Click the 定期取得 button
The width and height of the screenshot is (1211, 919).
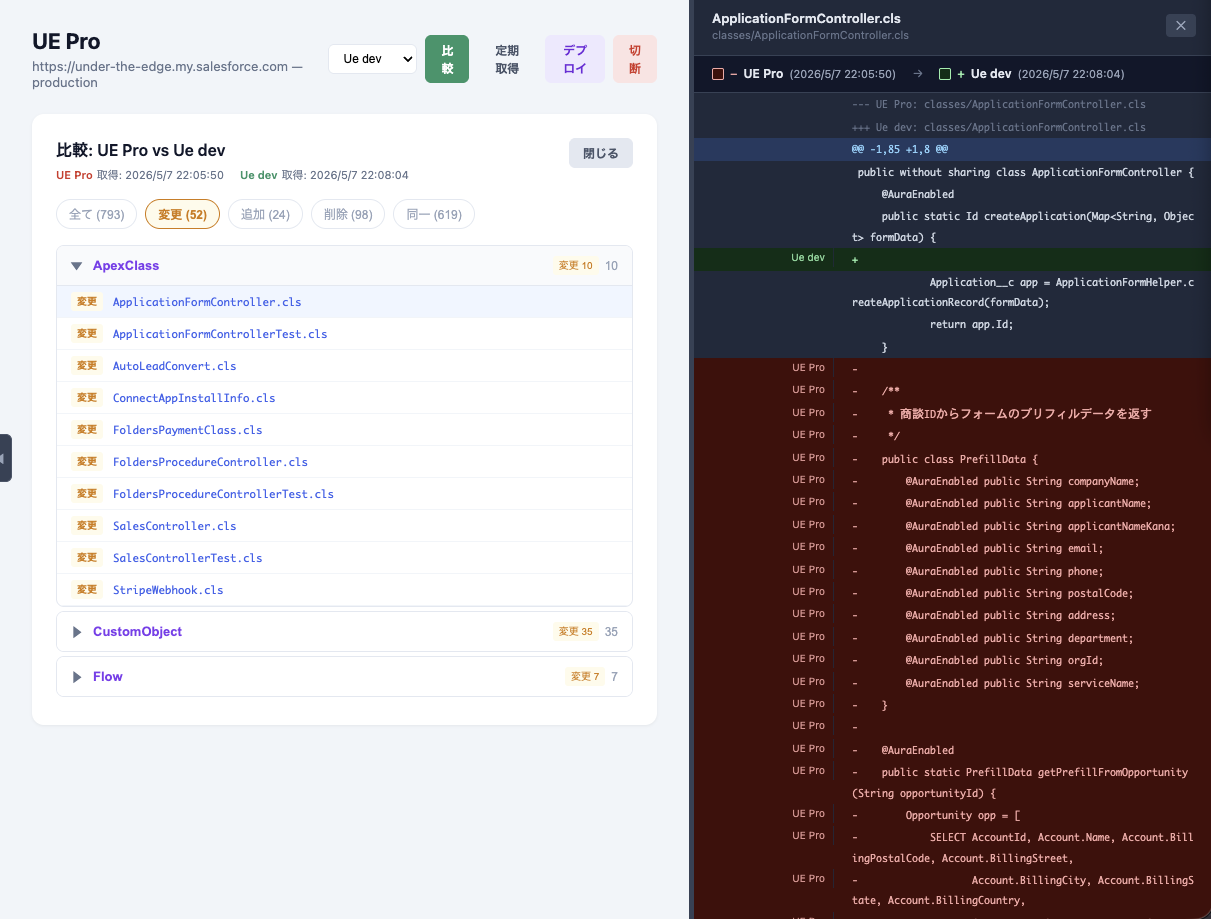coord(507,59)
